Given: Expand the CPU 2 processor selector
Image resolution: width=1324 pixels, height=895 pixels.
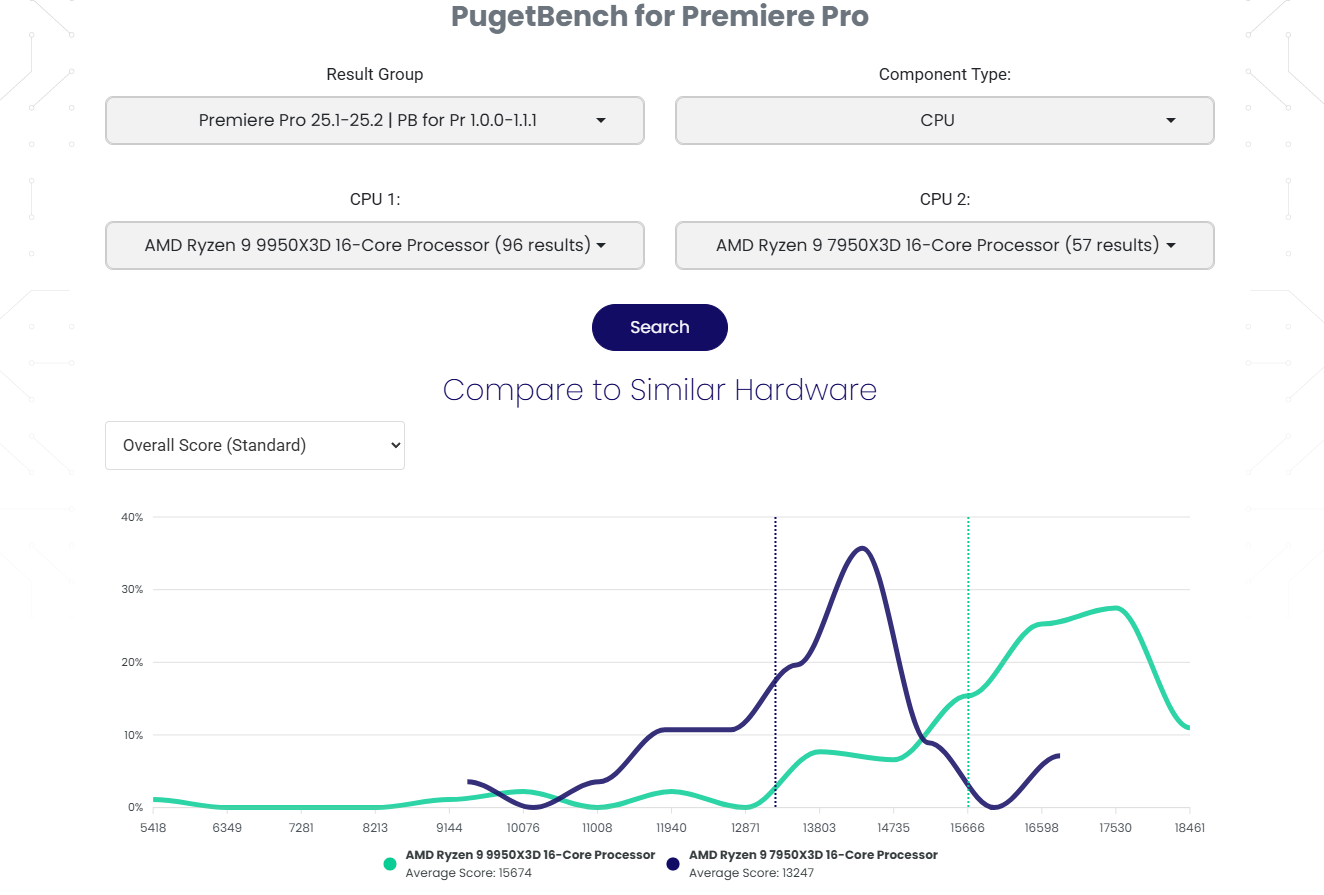Looking at the screenshot, I should point(944,245).
